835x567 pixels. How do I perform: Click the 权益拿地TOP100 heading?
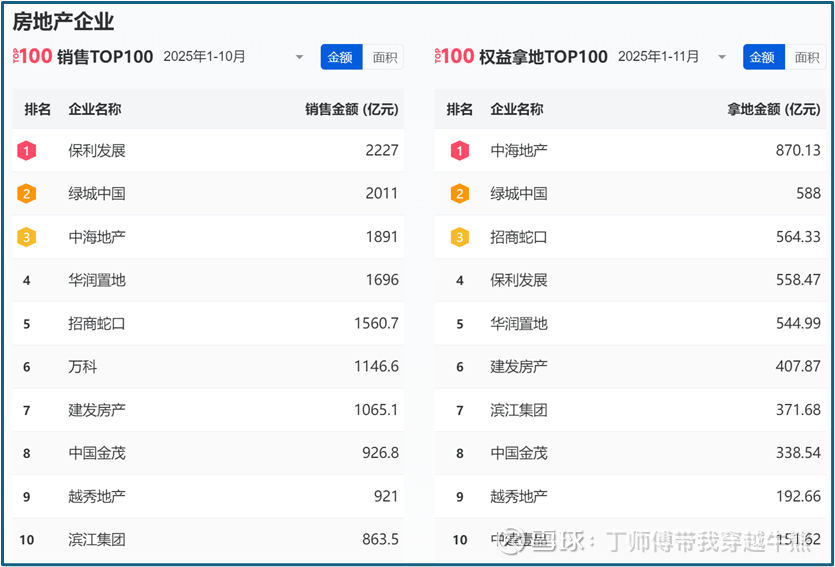point(543,56)
